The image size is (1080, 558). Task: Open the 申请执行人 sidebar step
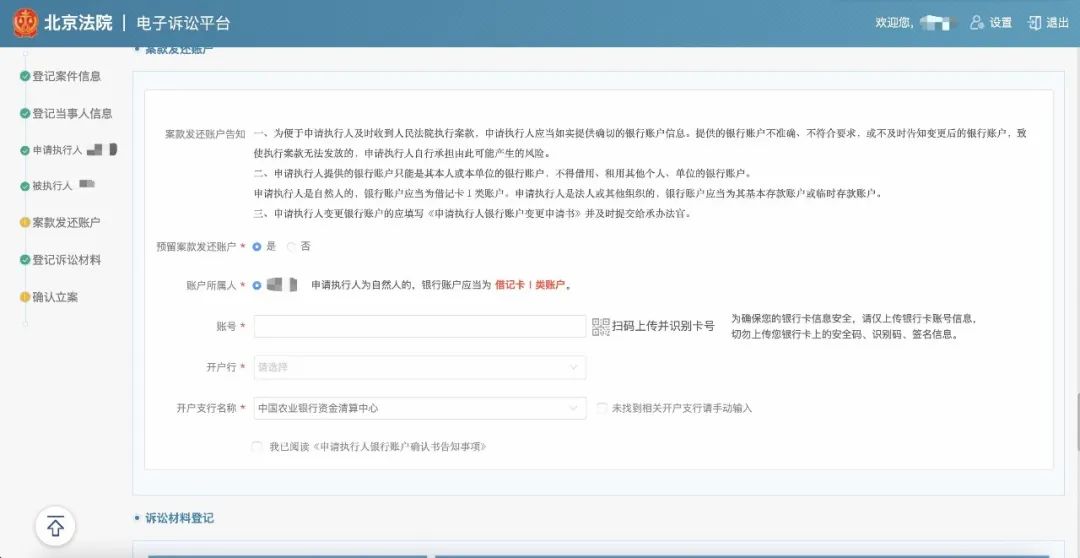(x=57, y=150)
